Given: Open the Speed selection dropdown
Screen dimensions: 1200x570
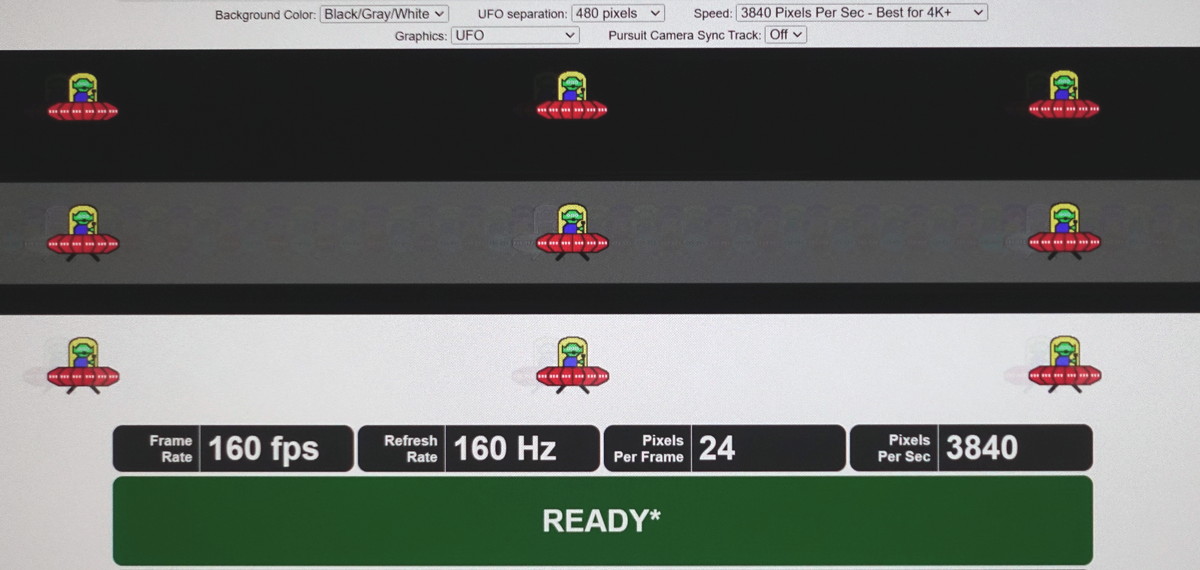Looking at the screenshot, I should point(861,14).
